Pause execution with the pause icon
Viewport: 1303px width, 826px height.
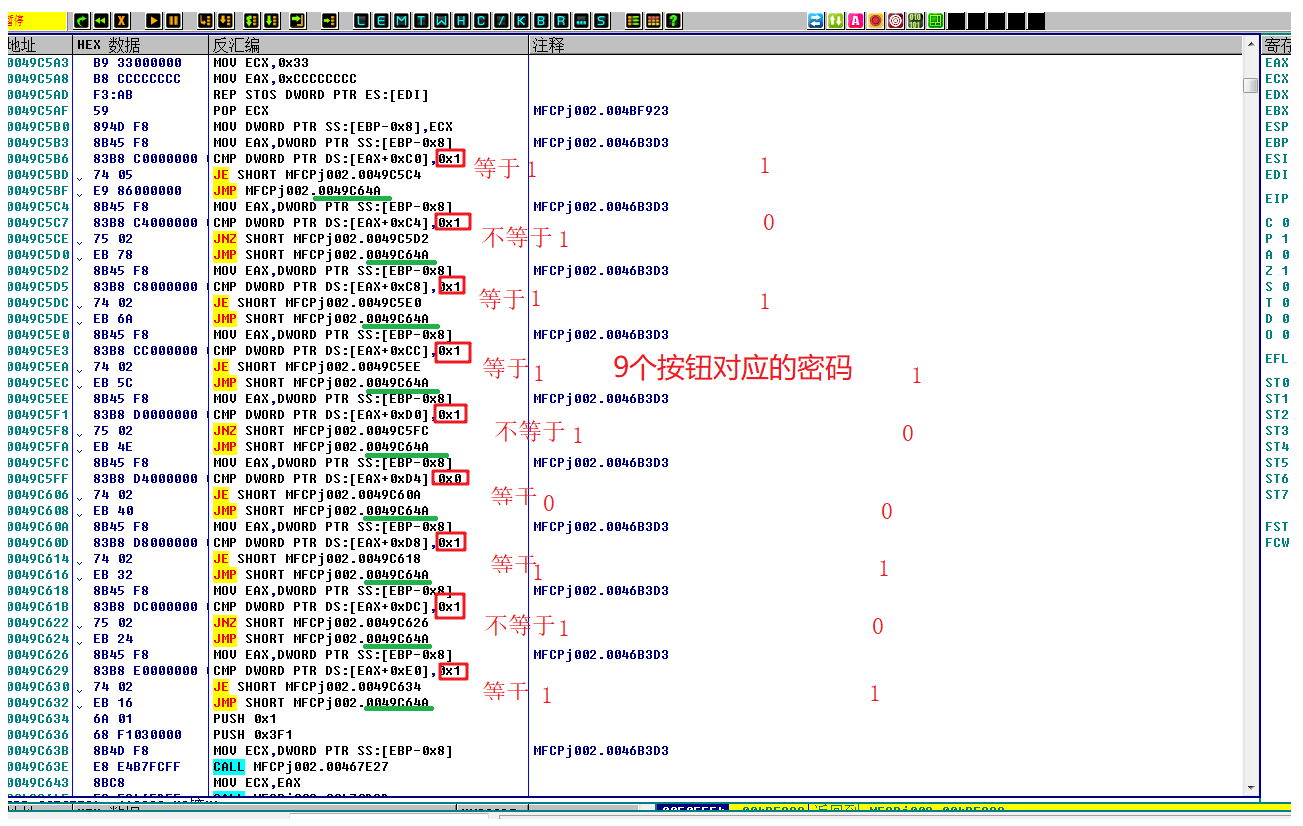pyautogui.click(x=174, y=20)
